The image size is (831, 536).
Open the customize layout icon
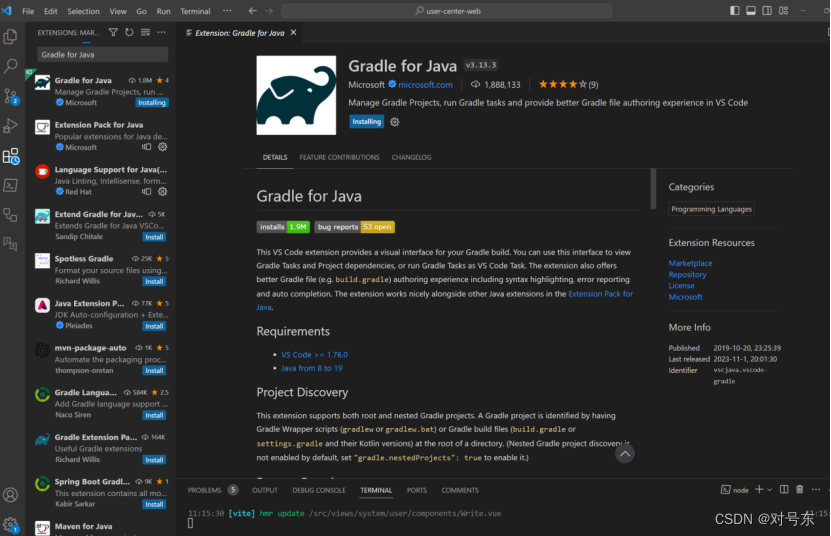tap(783, 11)
